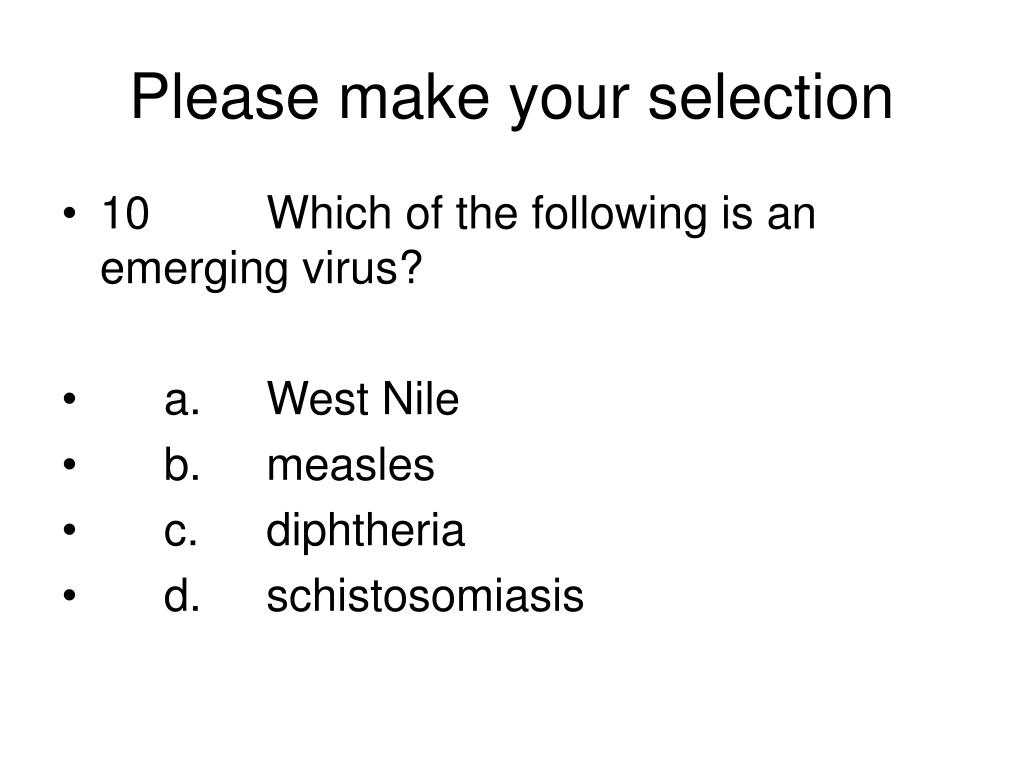This screenshot has height=768, width=1024.
Task: Select answer measles
Action: [x=351, y=465]
